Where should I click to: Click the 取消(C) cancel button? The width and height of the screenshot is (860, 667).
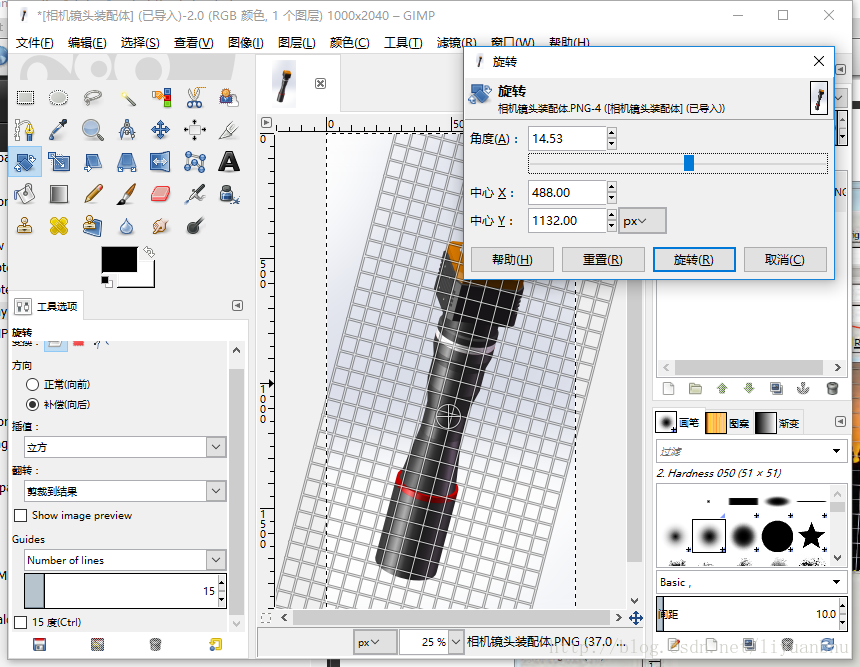point(785,259)
